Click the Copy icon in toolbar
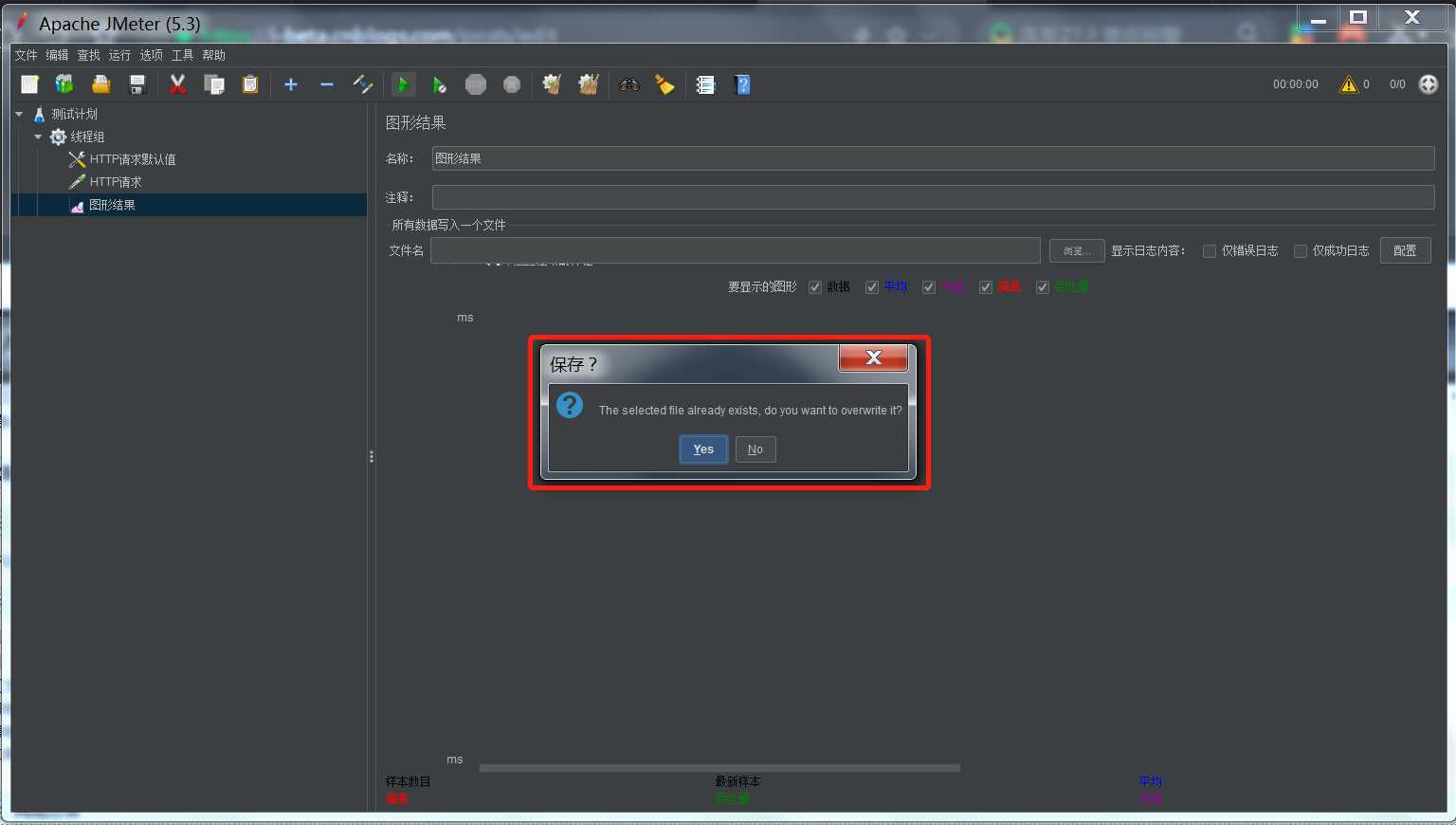This screenshot has width=1456, height=825. (x=214, y=84)
